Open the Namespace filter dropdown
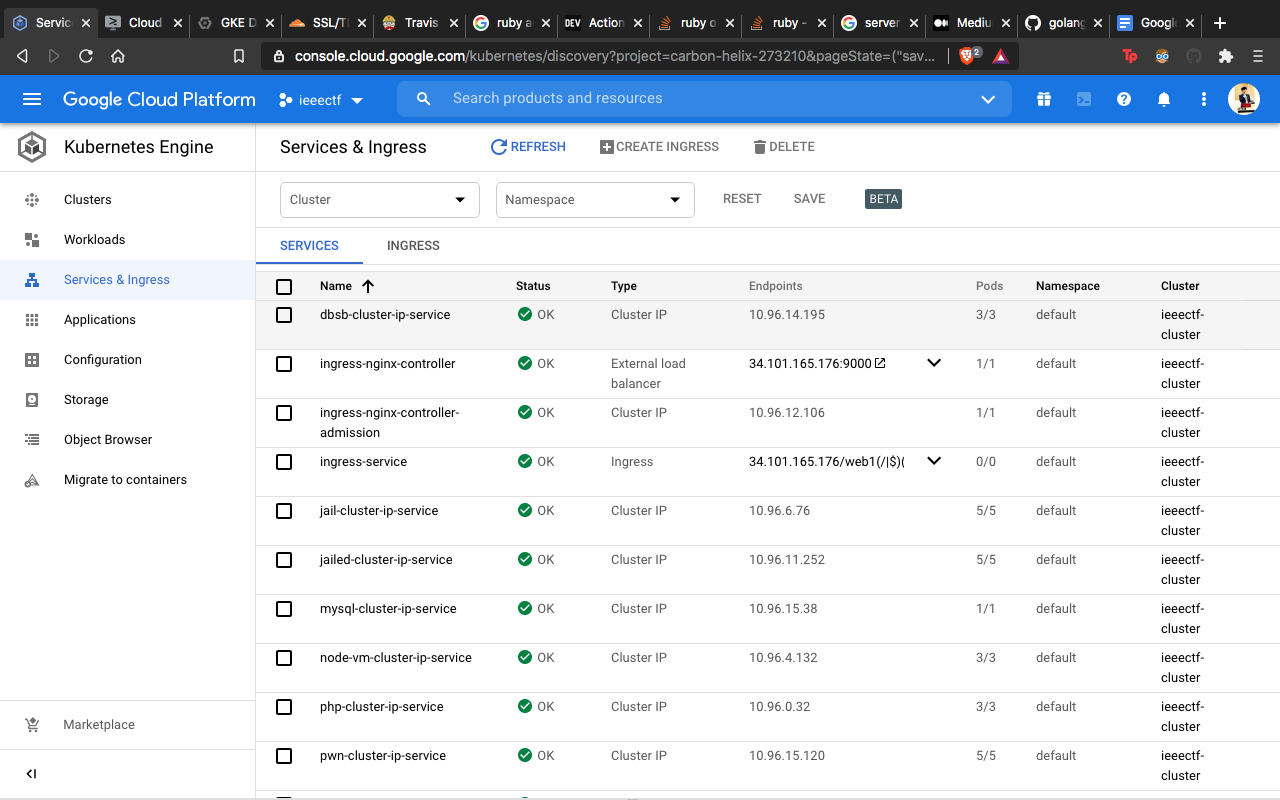Screen dimensions: 1280x800 595,200
